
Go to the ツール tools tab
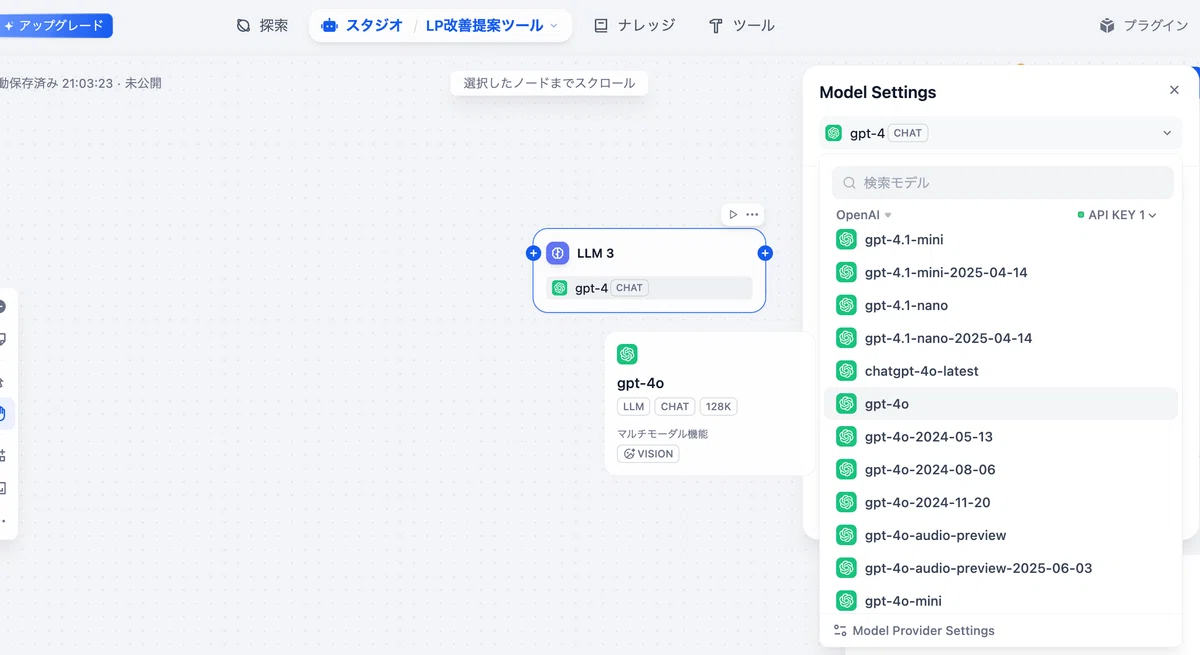pos(741,26)
